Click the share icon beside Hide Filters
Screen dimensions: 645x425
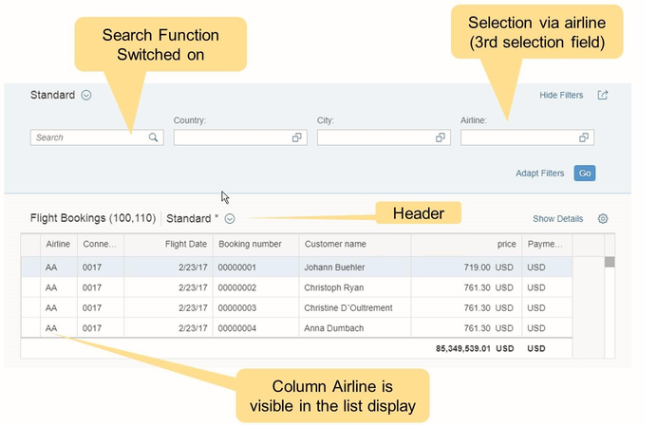[x=603, y=96]
